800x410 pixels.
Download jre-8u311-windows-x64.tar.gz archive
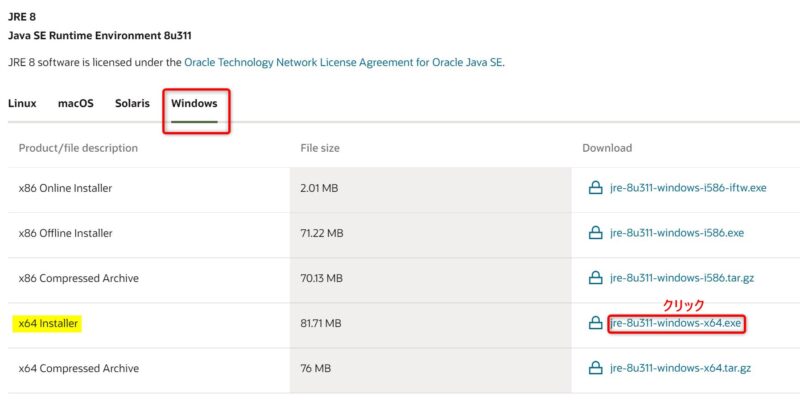(x=681, y=368)
